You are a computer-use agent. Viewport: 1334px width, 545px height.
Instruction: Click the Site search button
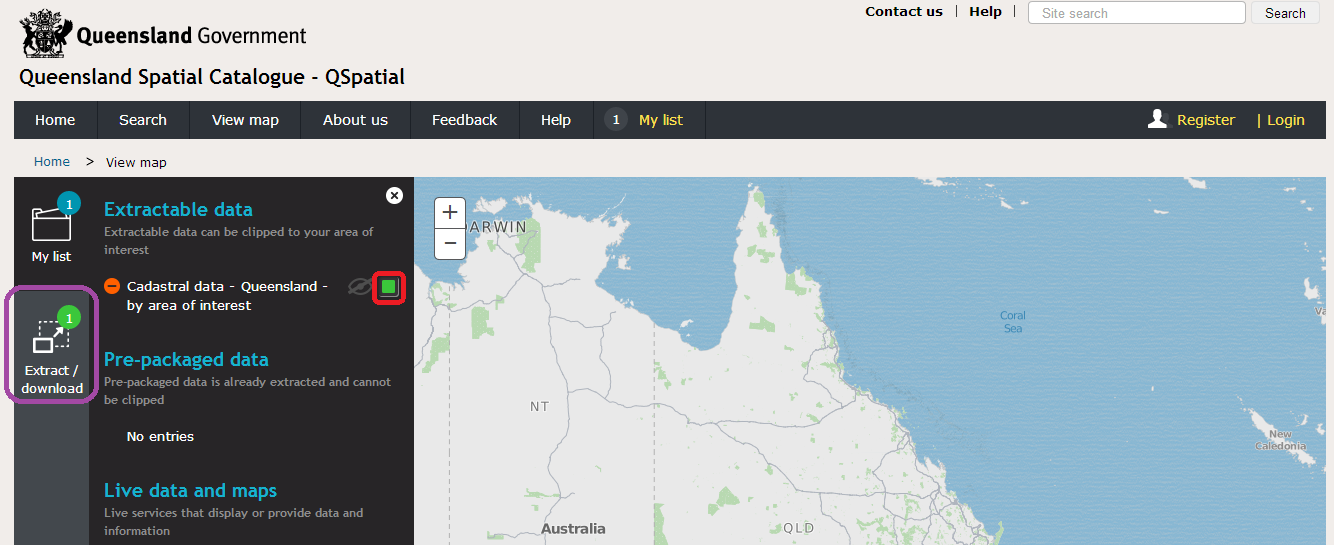1285,13
